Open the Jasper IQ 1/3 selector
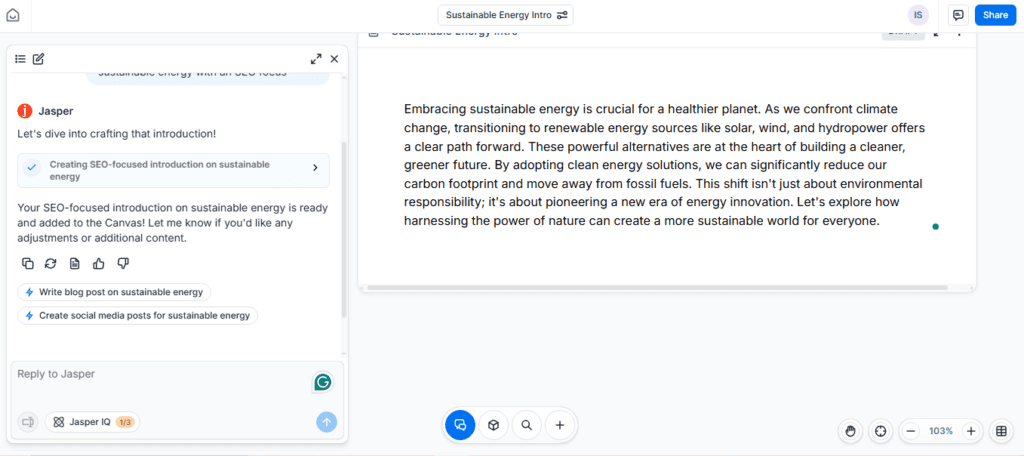This screenshot has height=456, width=1024. [x=93, y=422]
